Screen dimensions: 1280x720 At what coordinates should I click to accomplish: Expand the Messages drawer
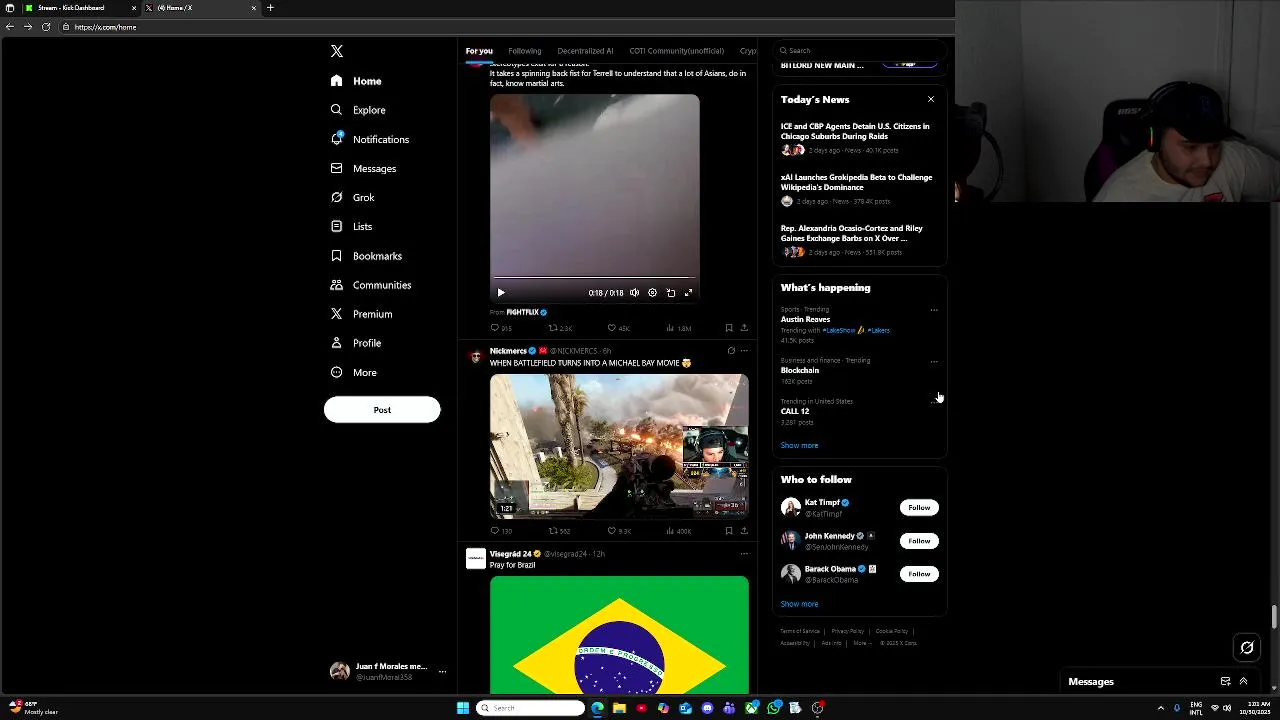tap(1243, 682)
